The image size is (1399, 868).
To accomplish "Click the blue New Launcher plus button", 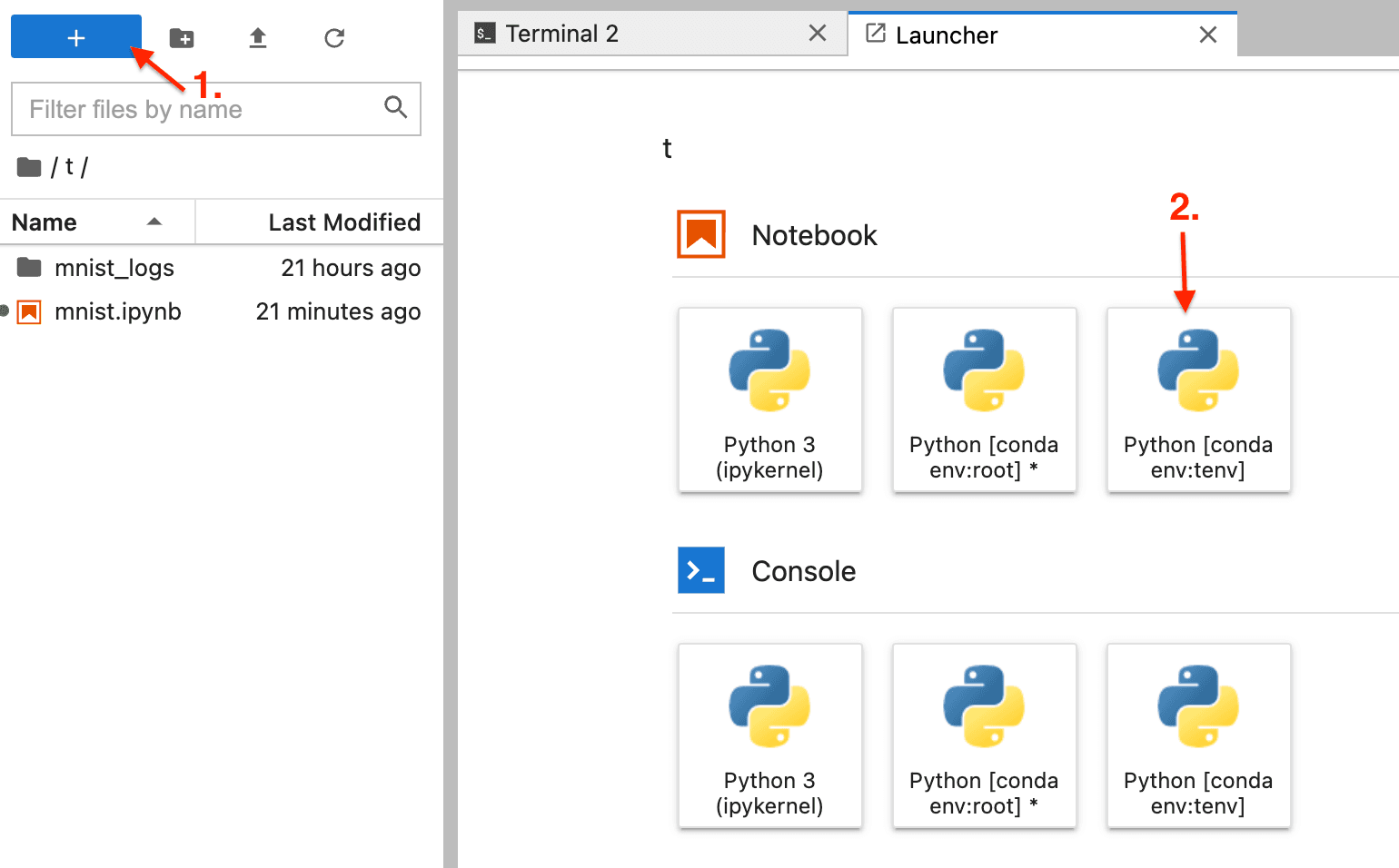I will coord(76,37).
